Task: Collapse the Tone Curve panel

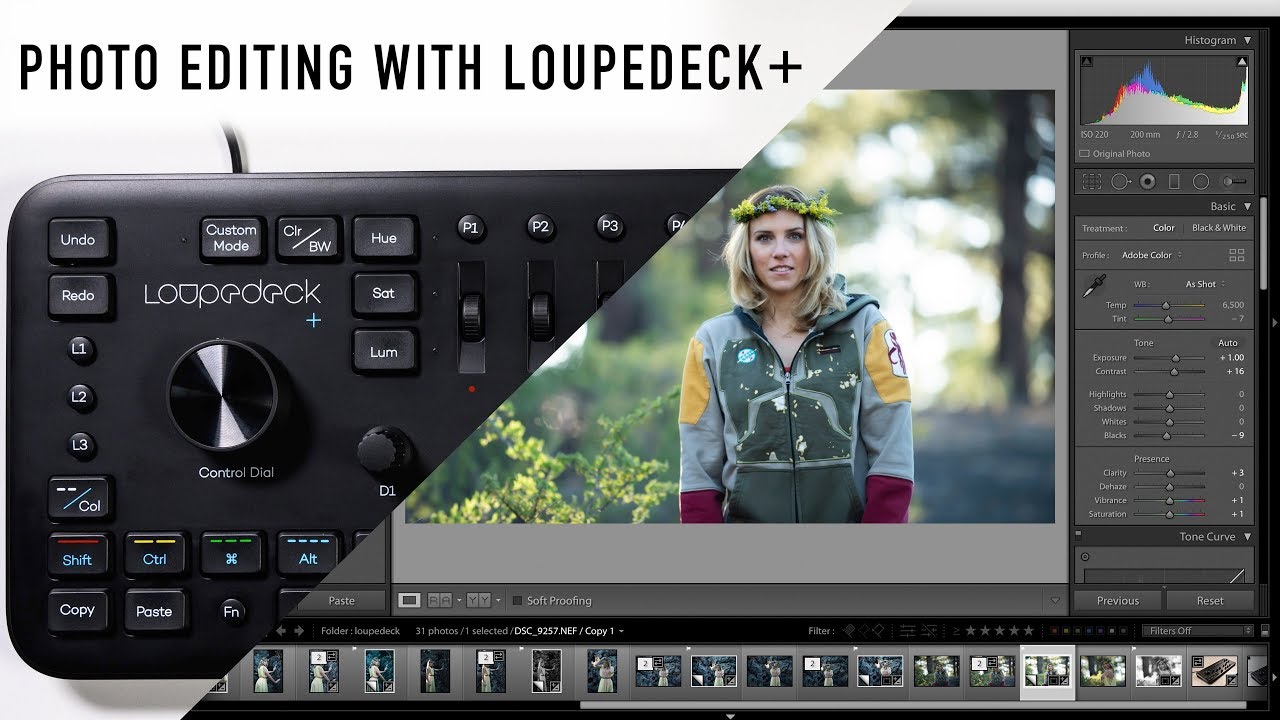Action: coord(1247,537)
